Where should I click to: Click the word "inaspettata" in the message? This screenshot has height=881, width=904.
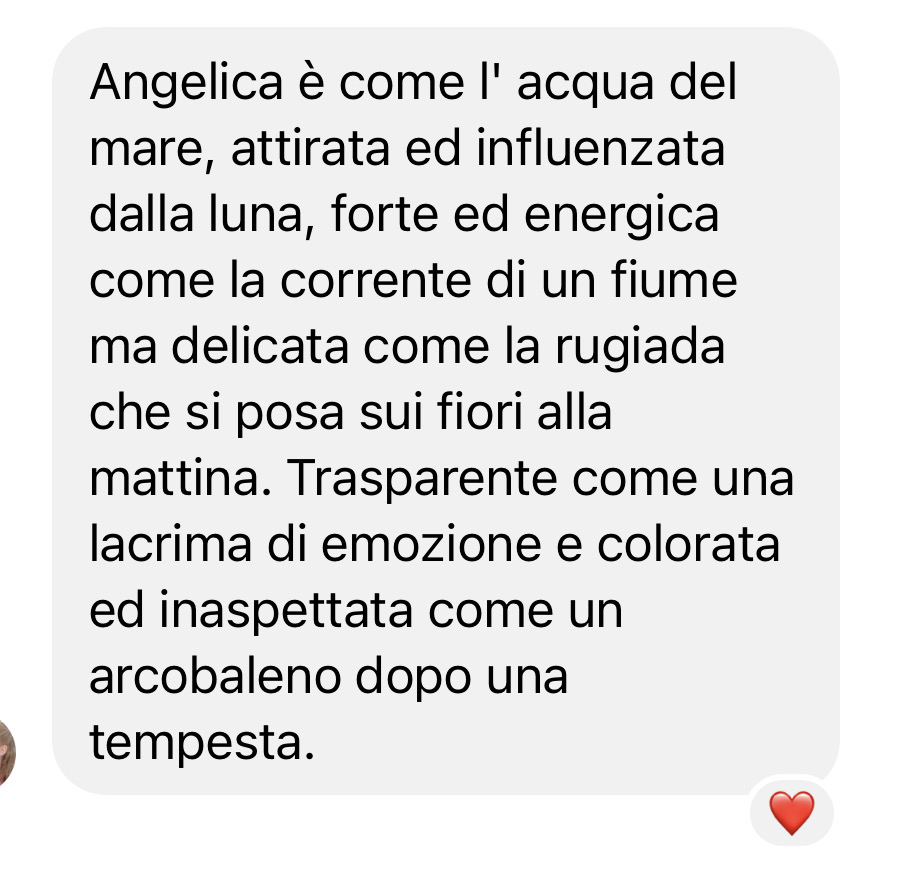[x=285, y=612]
